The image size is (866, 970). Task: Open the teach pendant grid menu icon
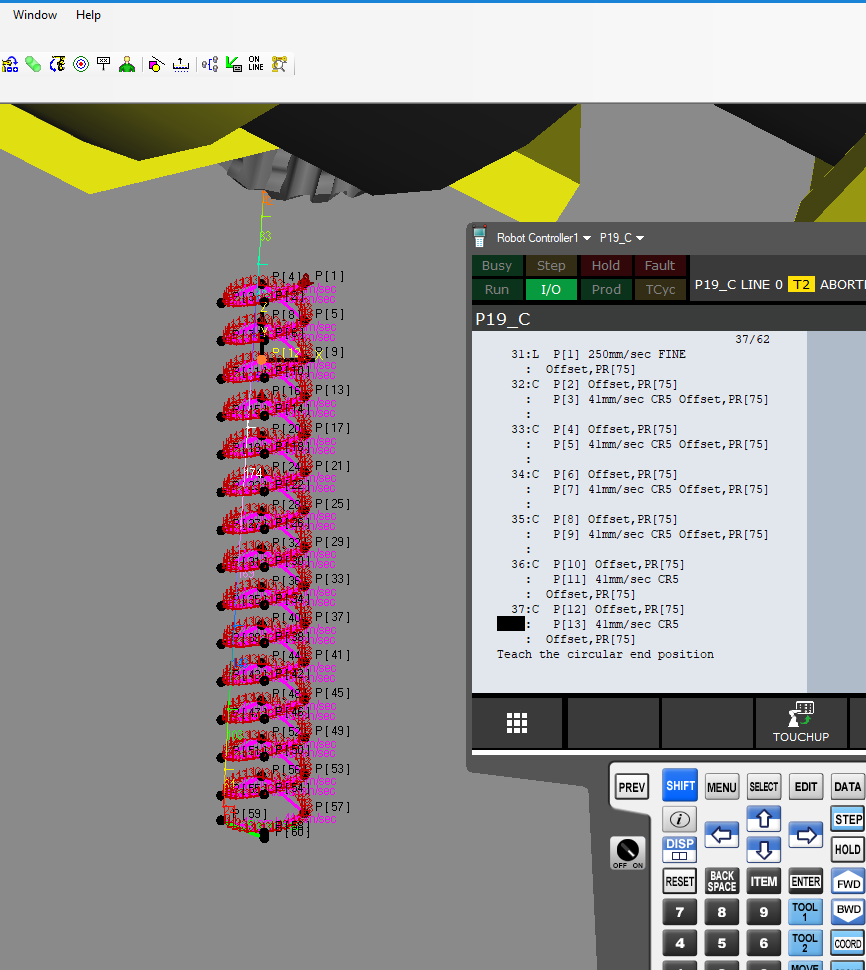[x=517, y=723]
